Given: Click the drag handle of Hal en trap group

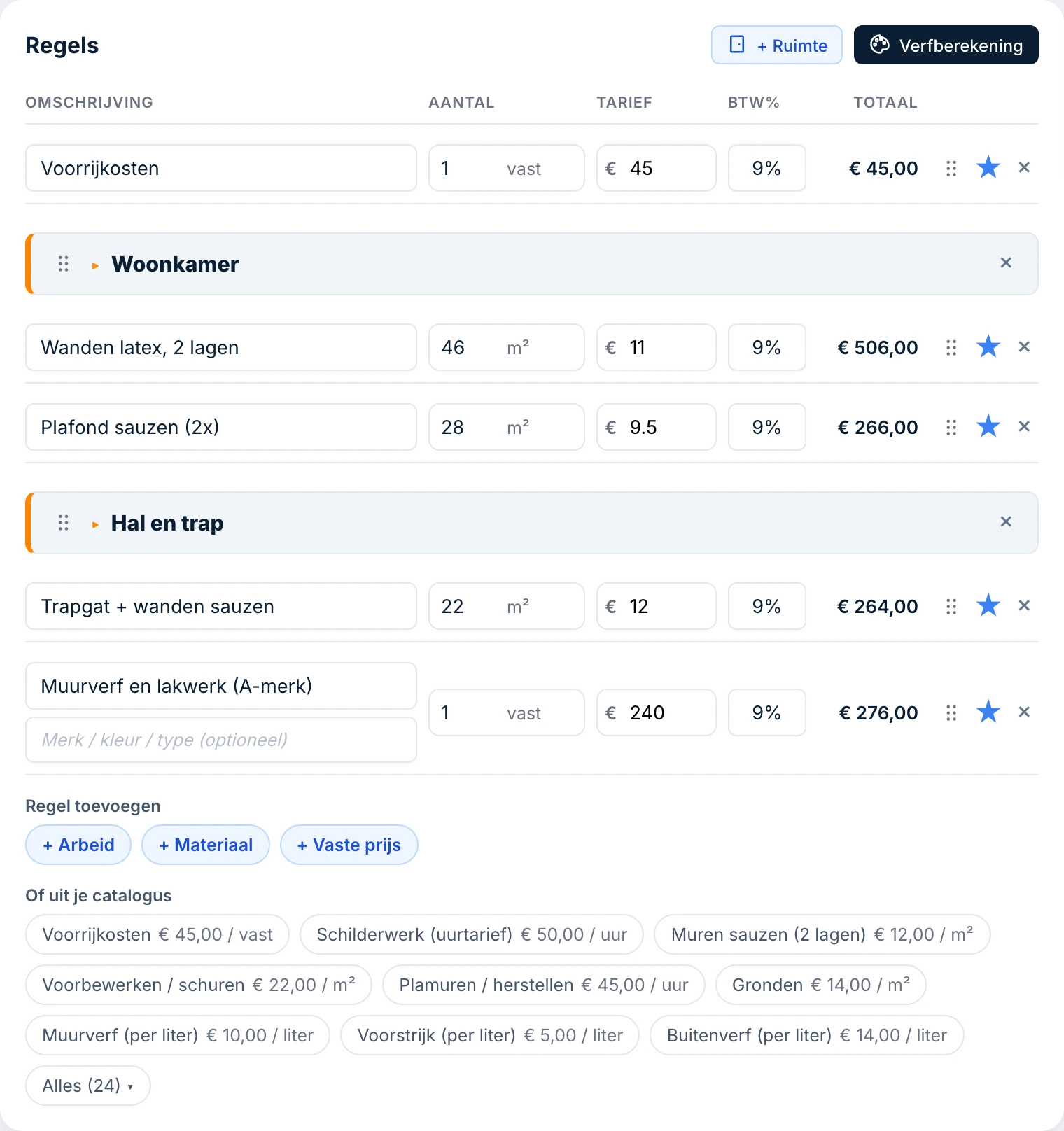Looking at the screenshot, I should [64, 523].
